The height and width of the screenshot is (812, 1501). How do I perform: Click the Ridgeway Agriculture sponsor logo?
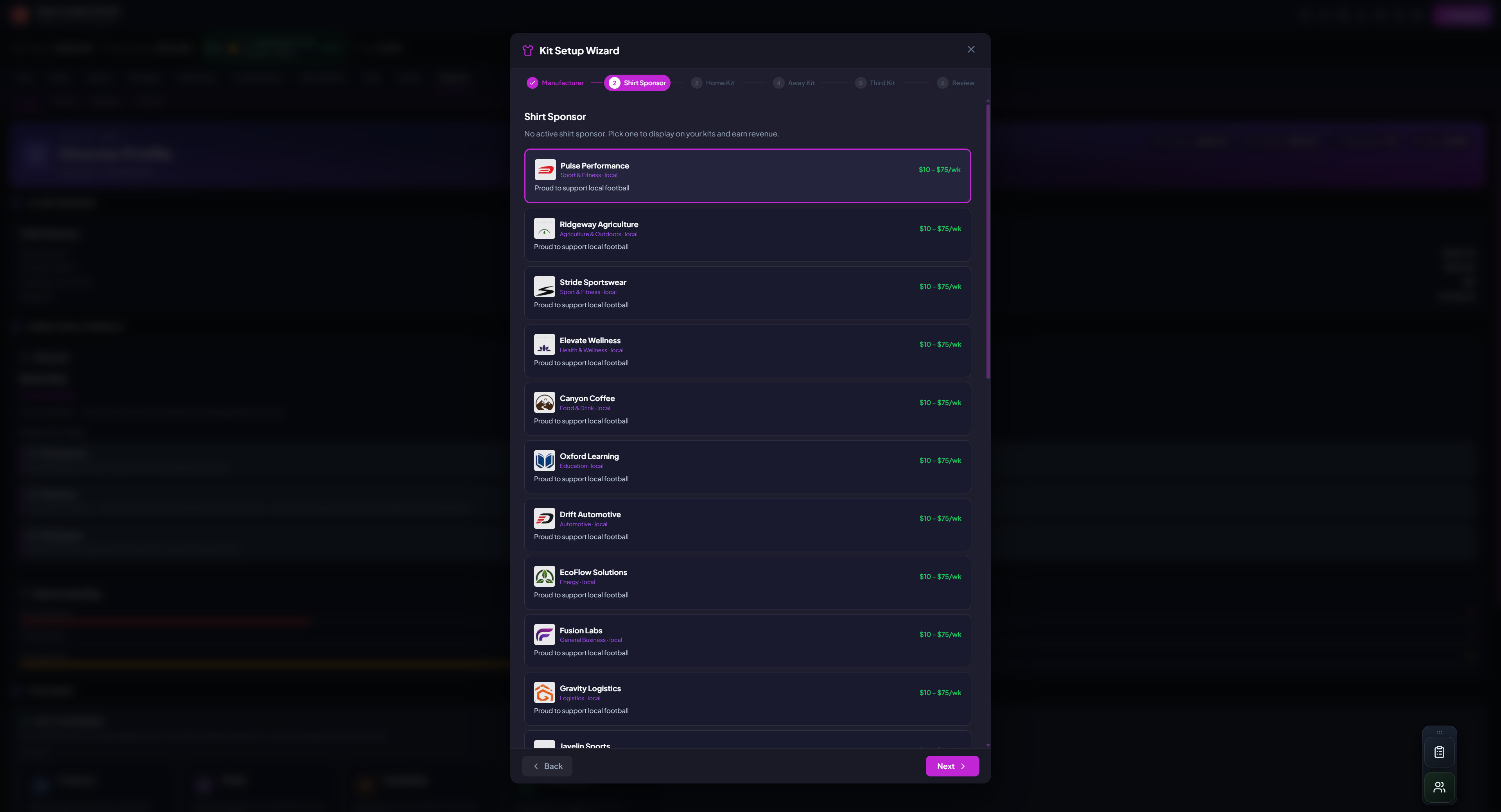tap(544, 228)
